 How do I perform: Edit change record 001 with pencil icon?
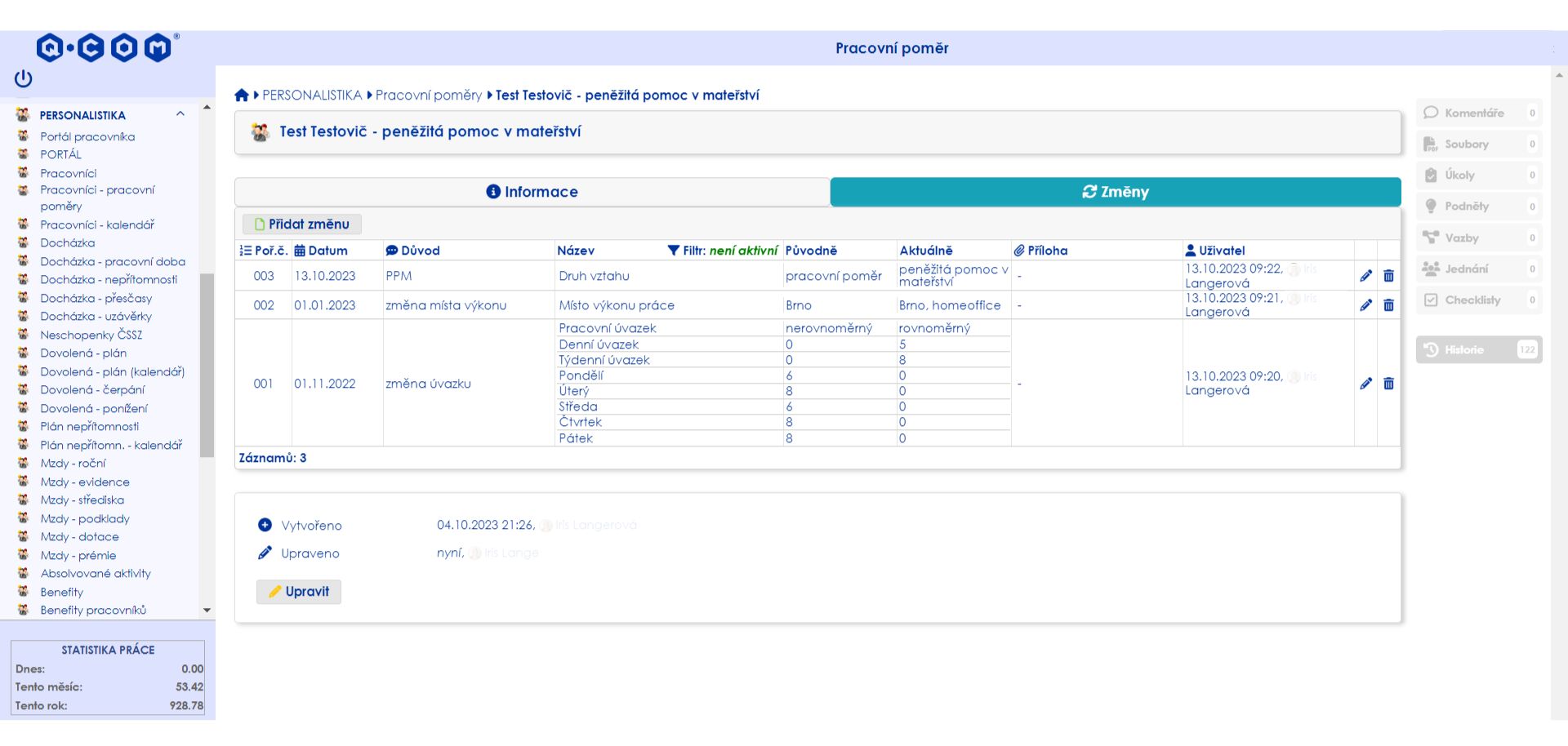(x=1365, y=384)
